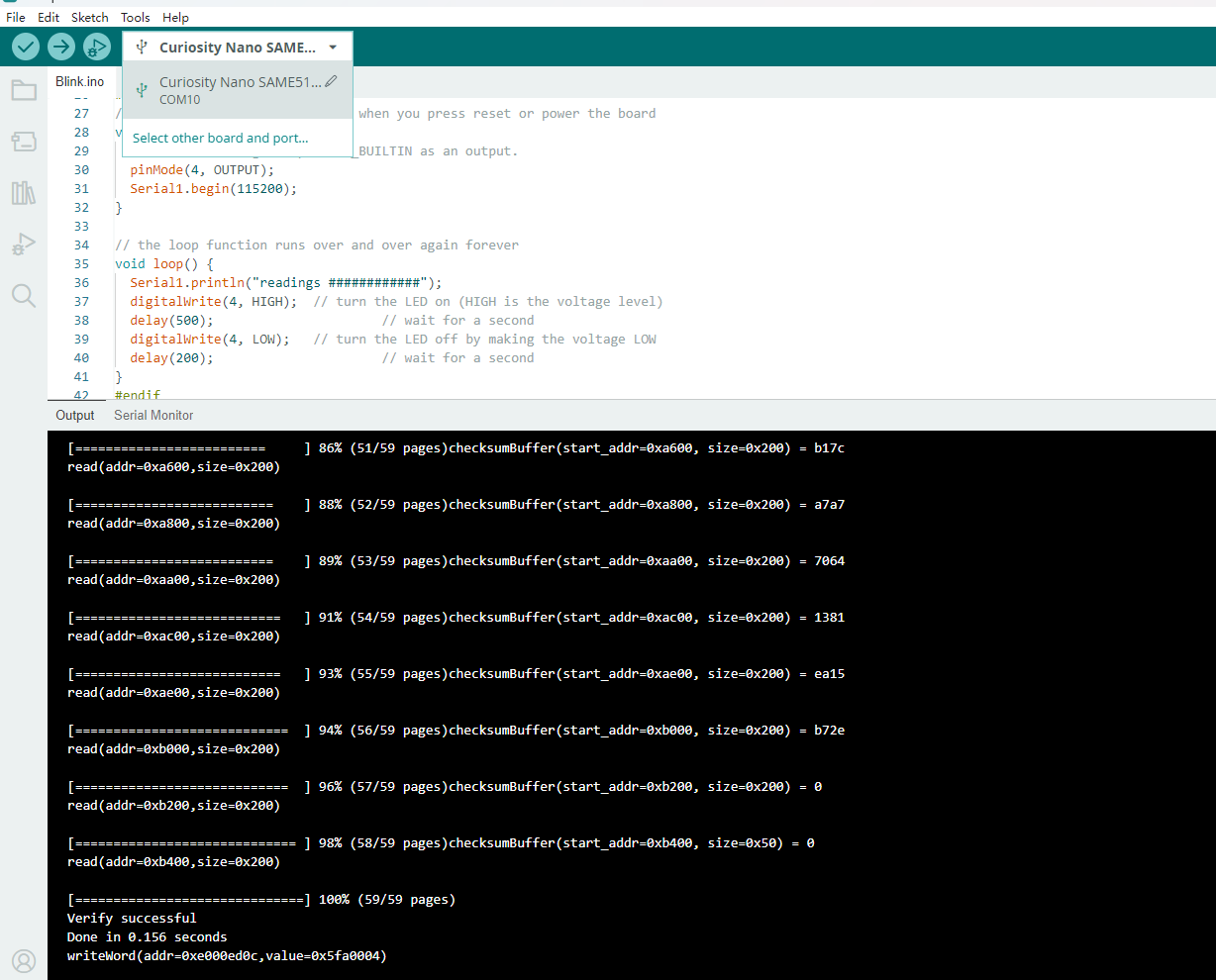Click the pencil edit icon beside Curiosity Nano
Screen dimensions: 1216x980
tap(332, 81)
